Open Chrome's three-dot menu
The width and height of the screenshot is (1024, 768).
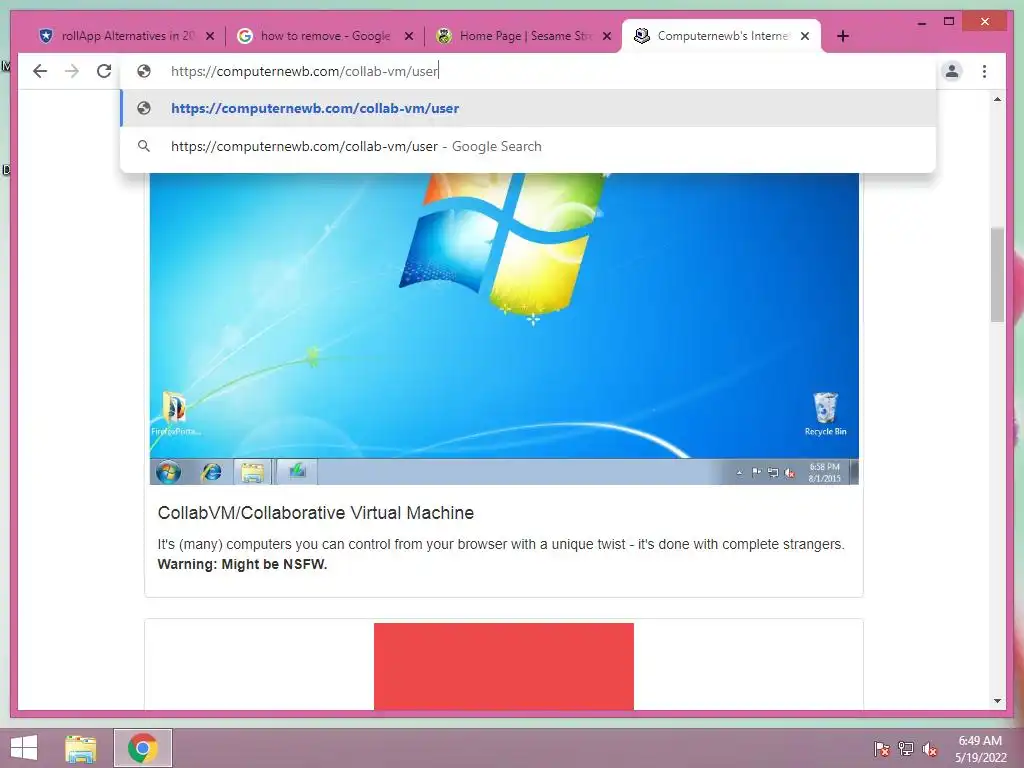[x=984, y=71]
